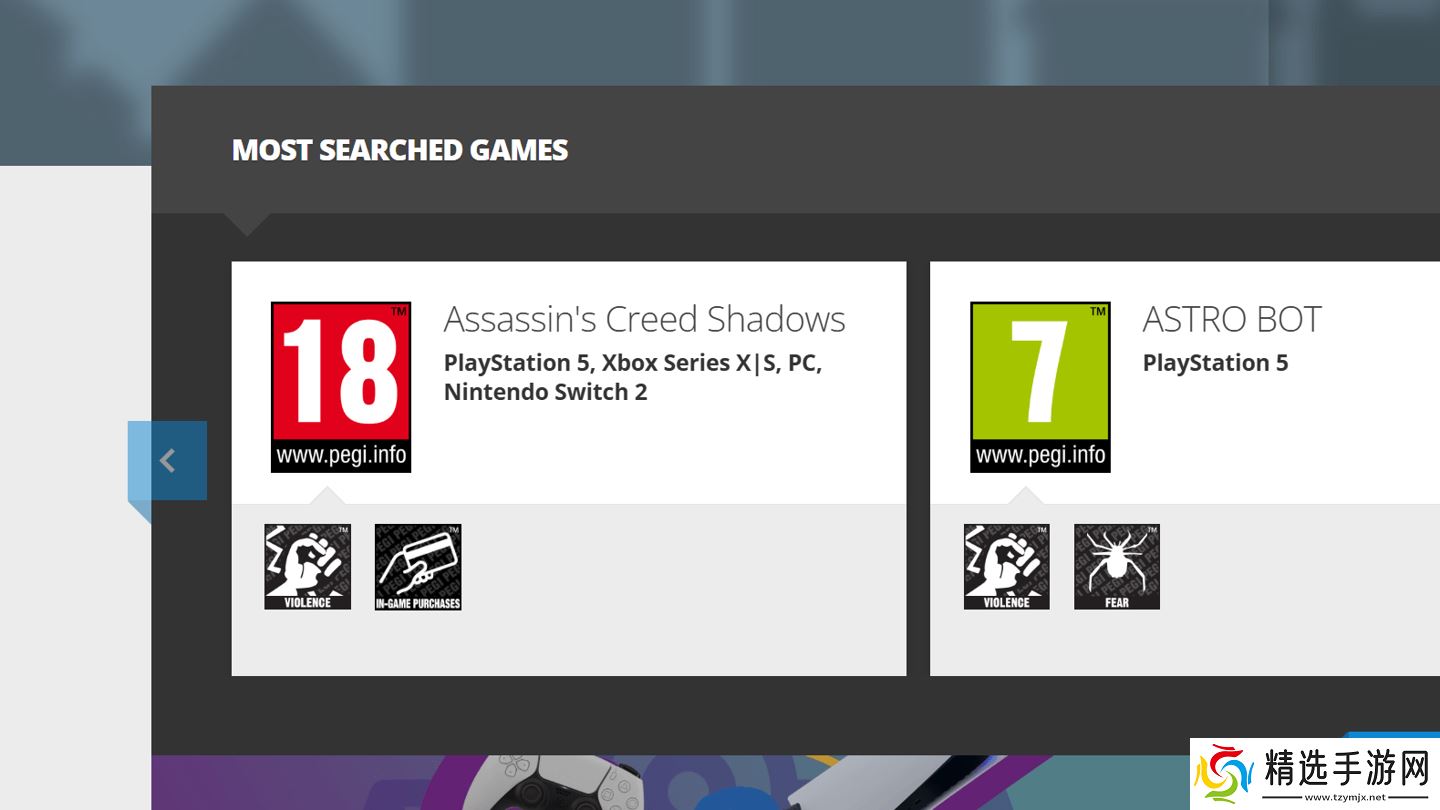Click the PlayStation 5 text under ASTRO BOT
Screen dimensions: 1440x810
pos(1215,363)
